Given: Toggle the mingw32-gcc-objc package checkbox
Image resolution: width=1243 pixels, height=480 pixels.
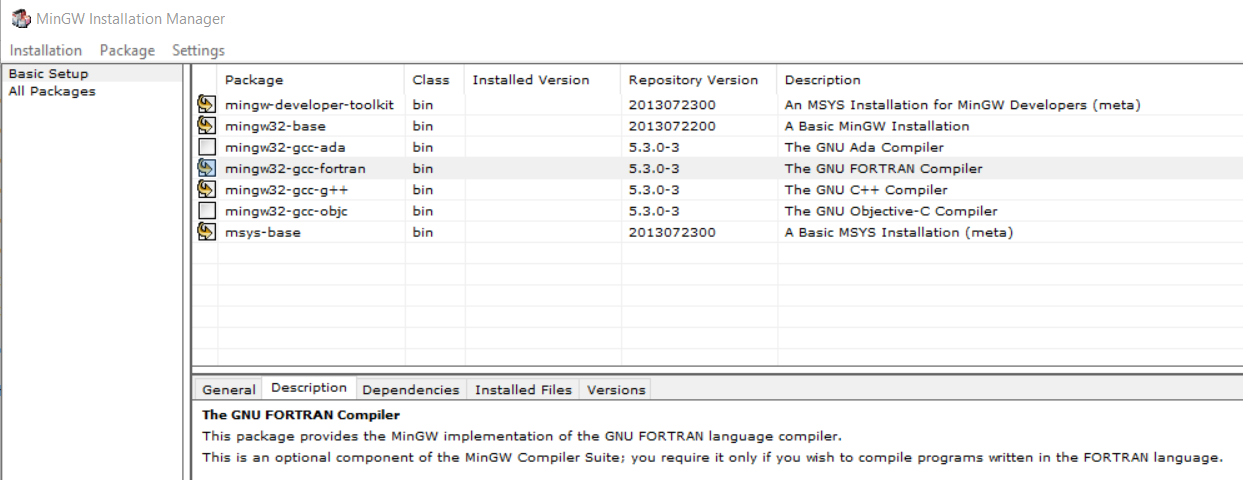Looking at the screenshot, I should point(207,211).
